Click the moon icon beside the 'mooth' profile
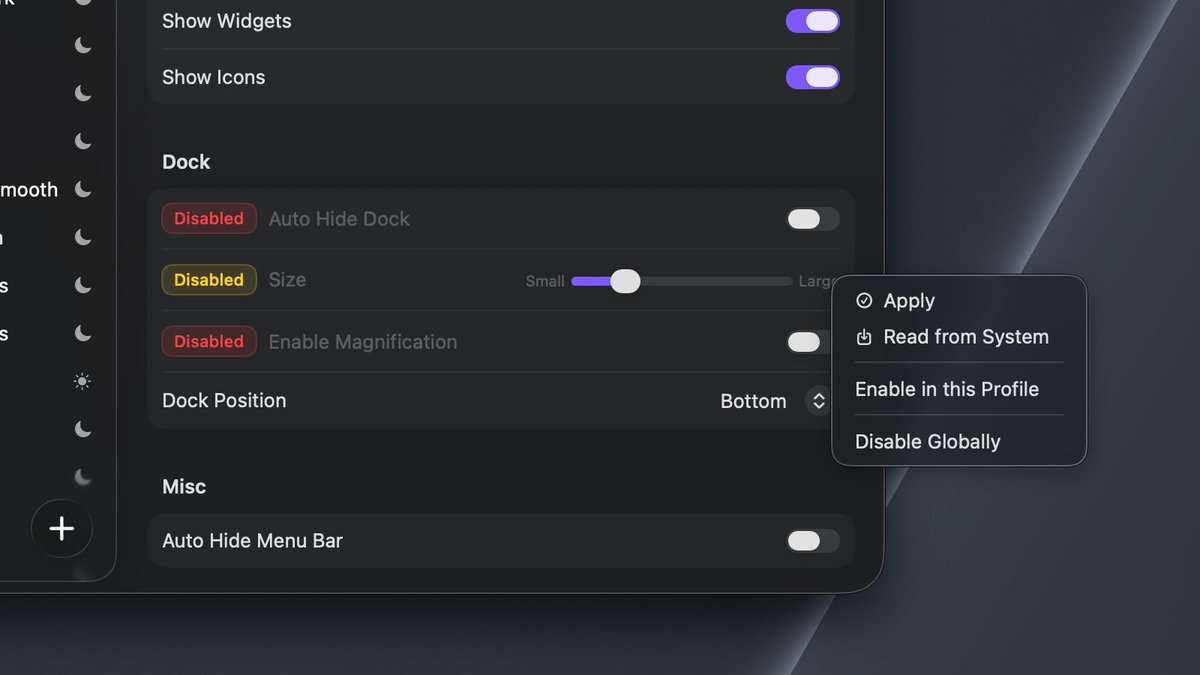Image resolution: width=1200 pixels, height=675 pixels. point(83,189)
